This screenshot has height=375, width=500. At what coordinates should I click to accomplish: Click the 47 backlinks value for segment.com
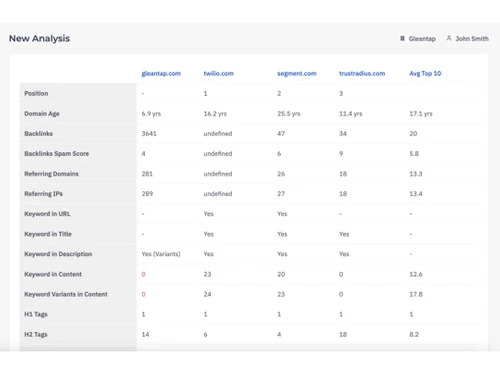pyautogui.click(x=281, y=134)
